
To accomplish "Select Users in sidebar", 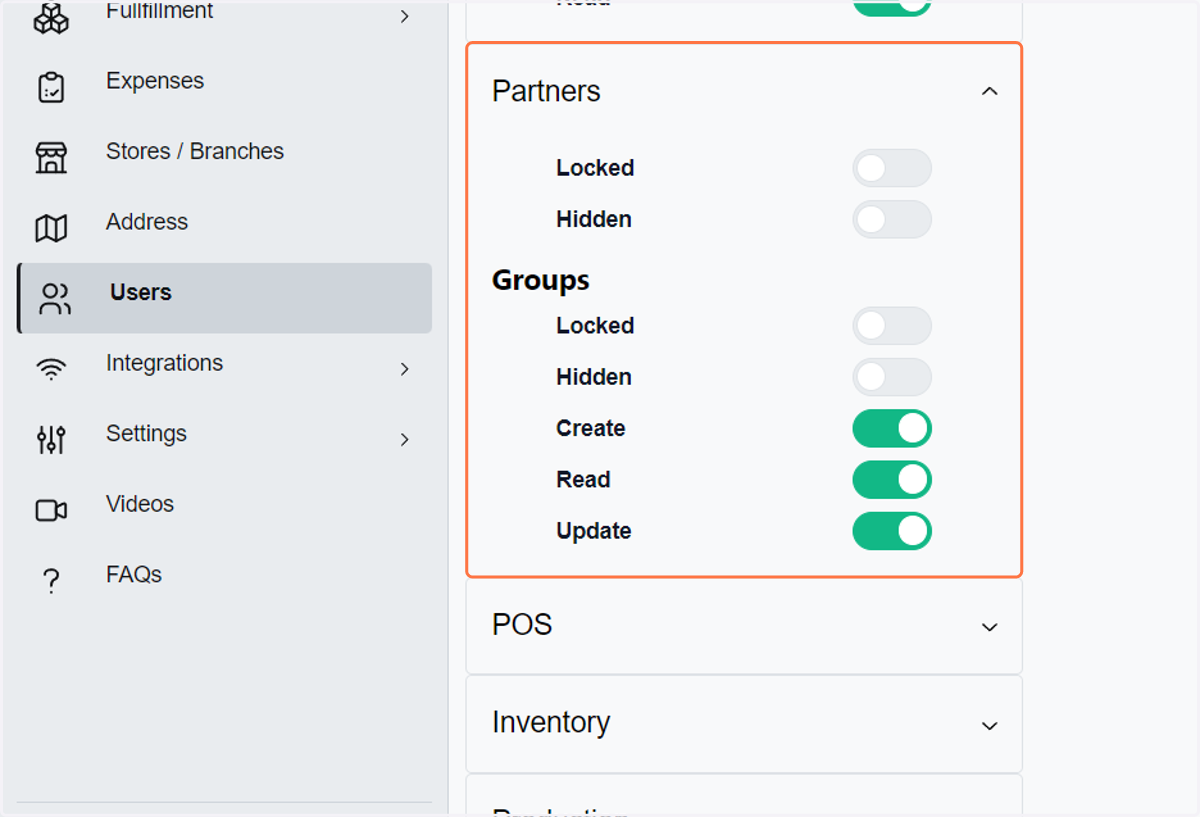I will click(224, 298).
